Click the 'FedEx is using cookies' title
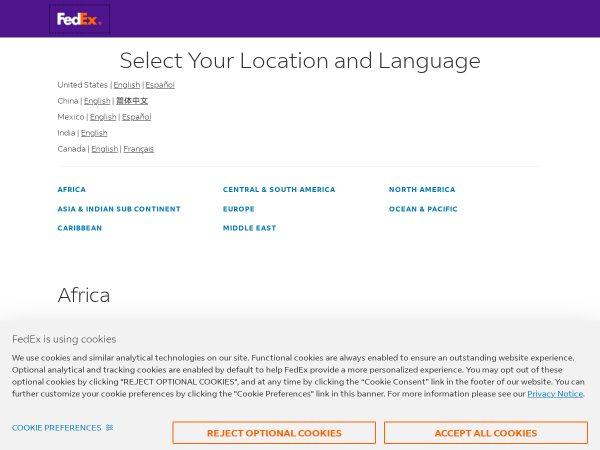This screenshot has width=600, height=450. pyautogui.click(x=64, y=339)
